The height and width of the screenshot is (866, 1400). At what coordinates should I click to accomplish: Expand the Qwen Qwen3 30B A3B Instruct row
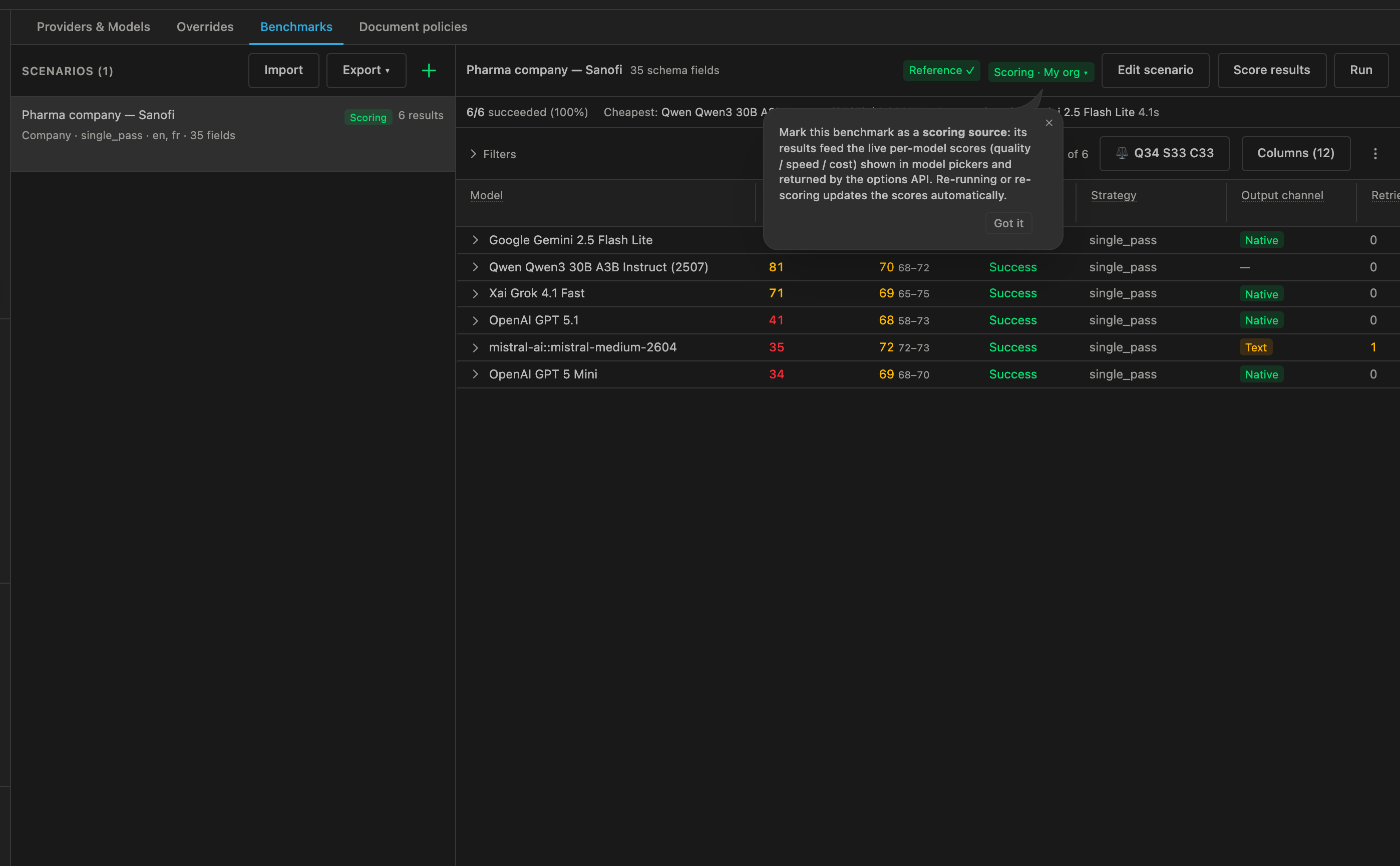(x=475, y=267)
